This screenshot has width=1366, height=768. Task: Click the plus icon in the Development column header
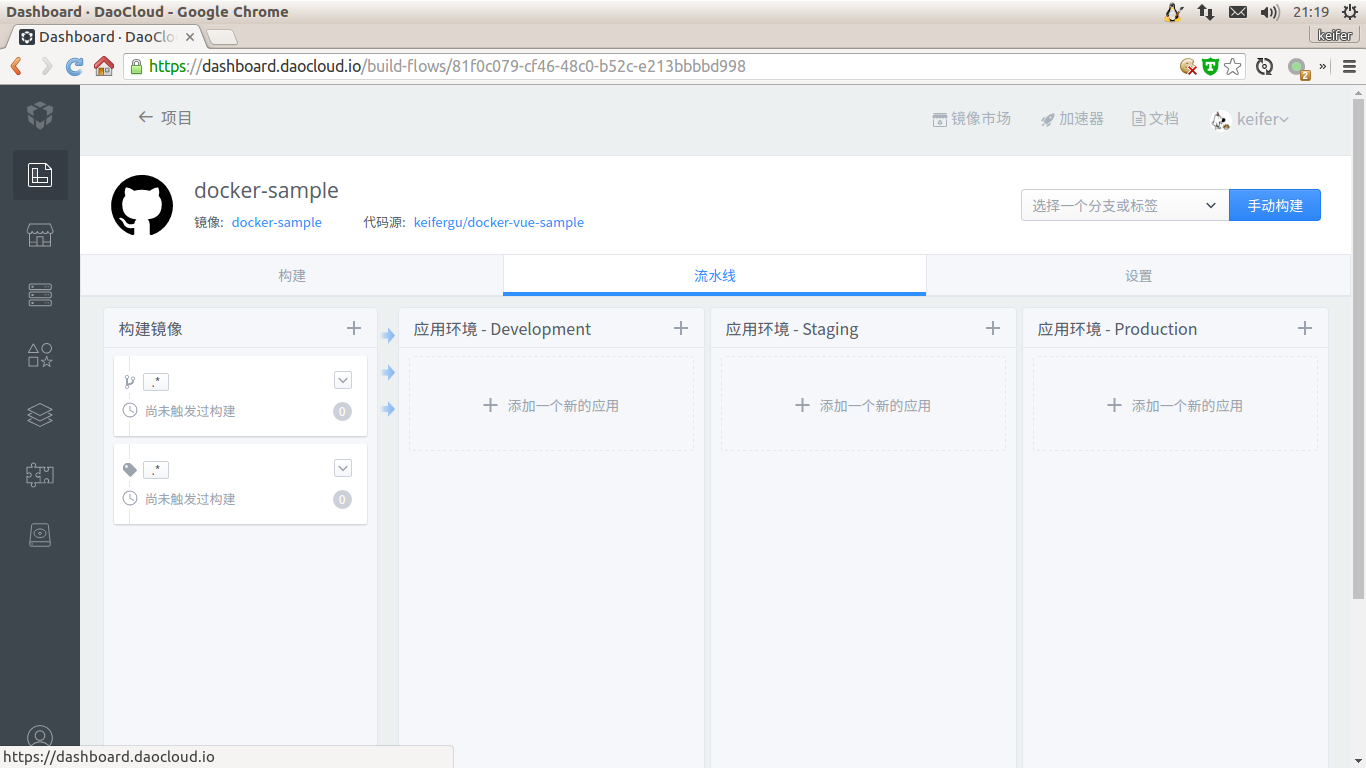[x=681, y=328]
